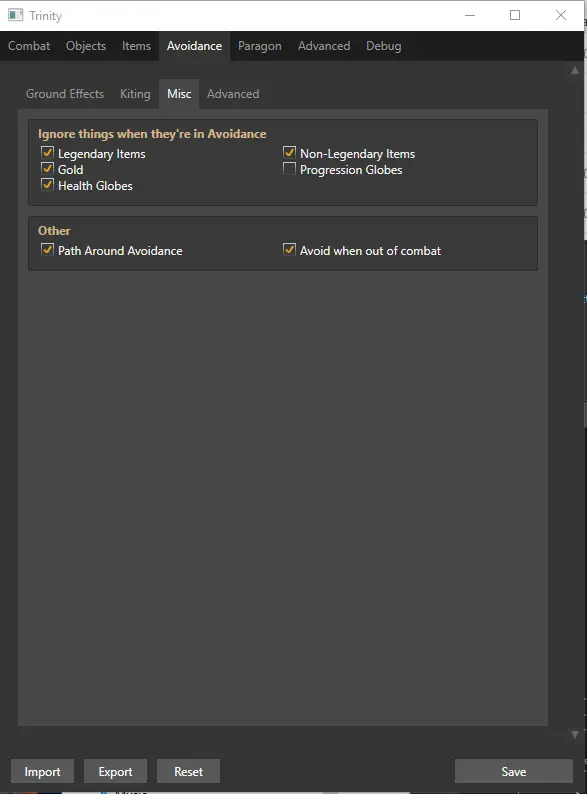The height and width of the screenshot is (794, 587).
Task: Click the Import button
Action: pos(43,771)
